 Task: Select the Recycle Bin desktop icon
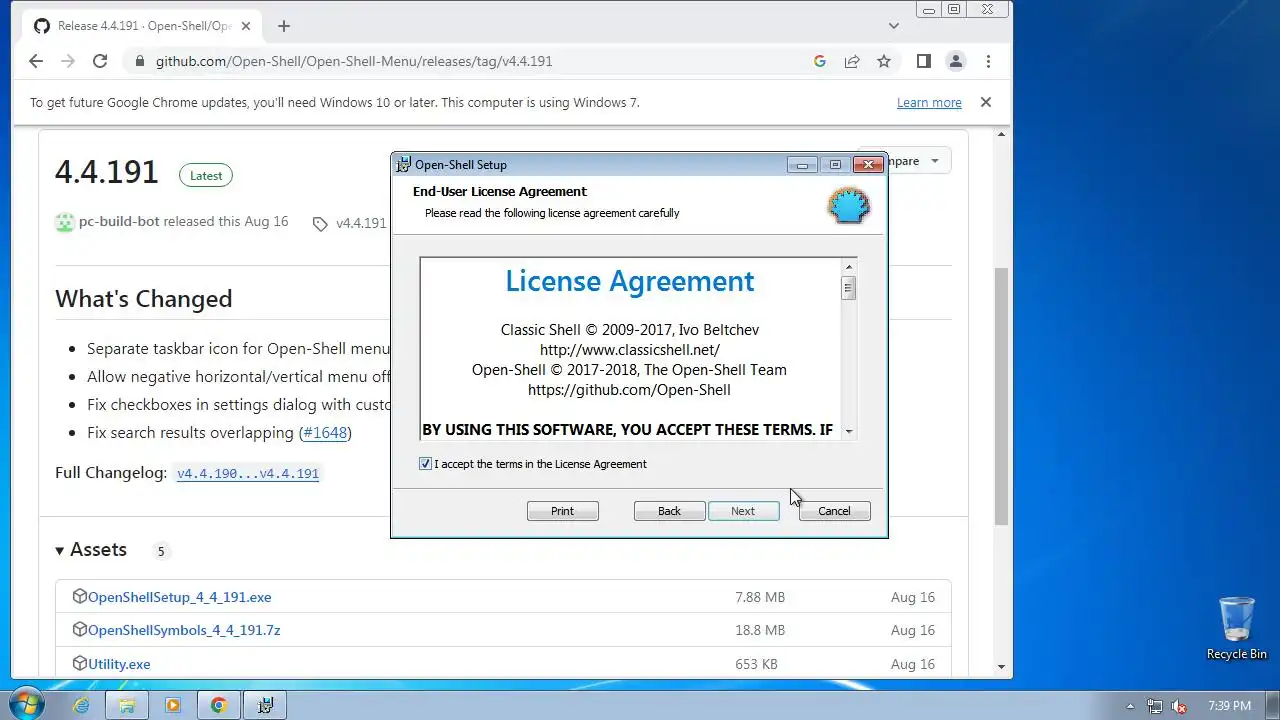(x=1236, y=628)
